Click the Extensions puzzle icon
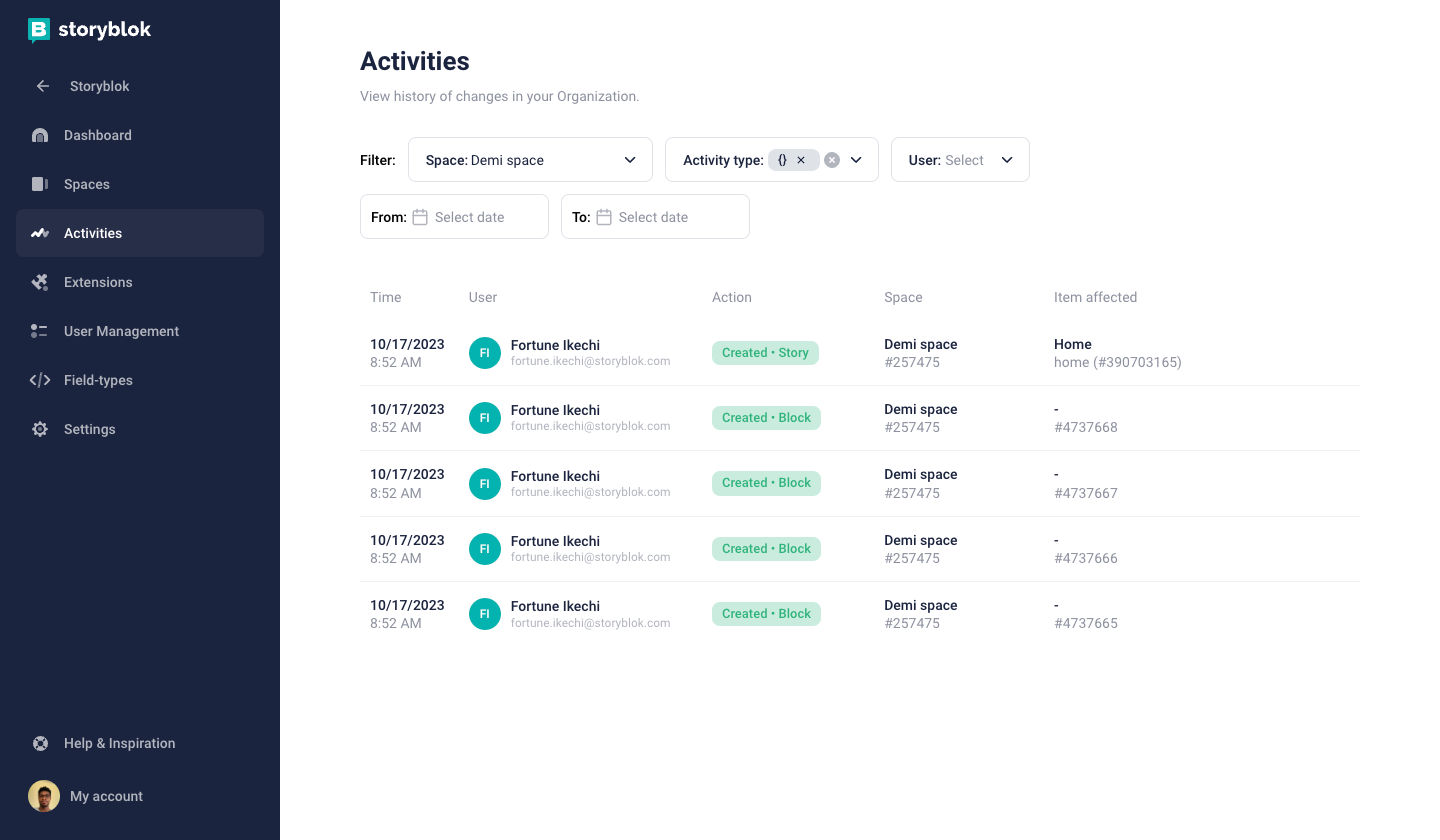Viewport: 1440px width, 840px height. 40,282
